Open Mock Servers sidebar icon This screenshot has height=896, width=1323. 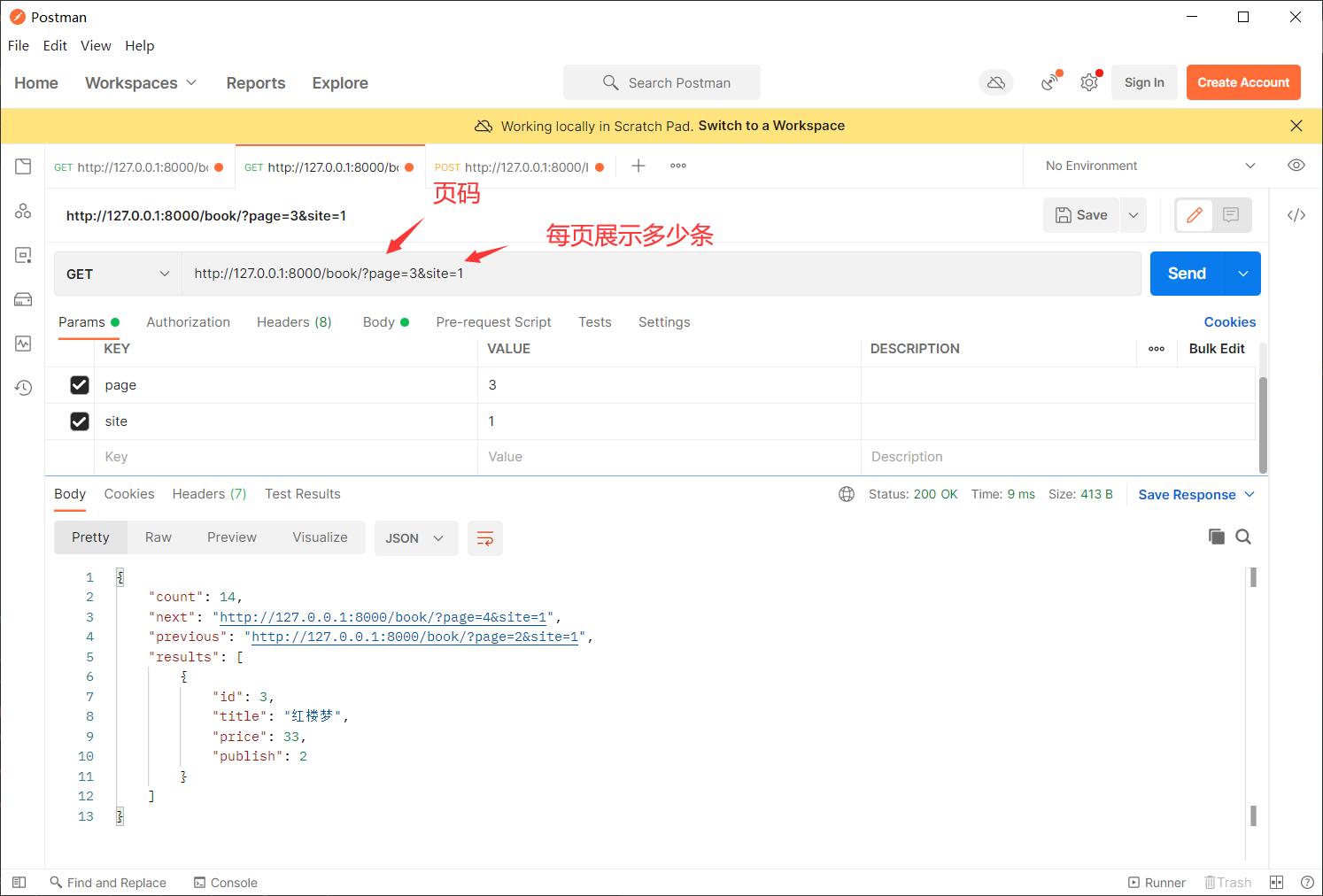tap(23, 299)
